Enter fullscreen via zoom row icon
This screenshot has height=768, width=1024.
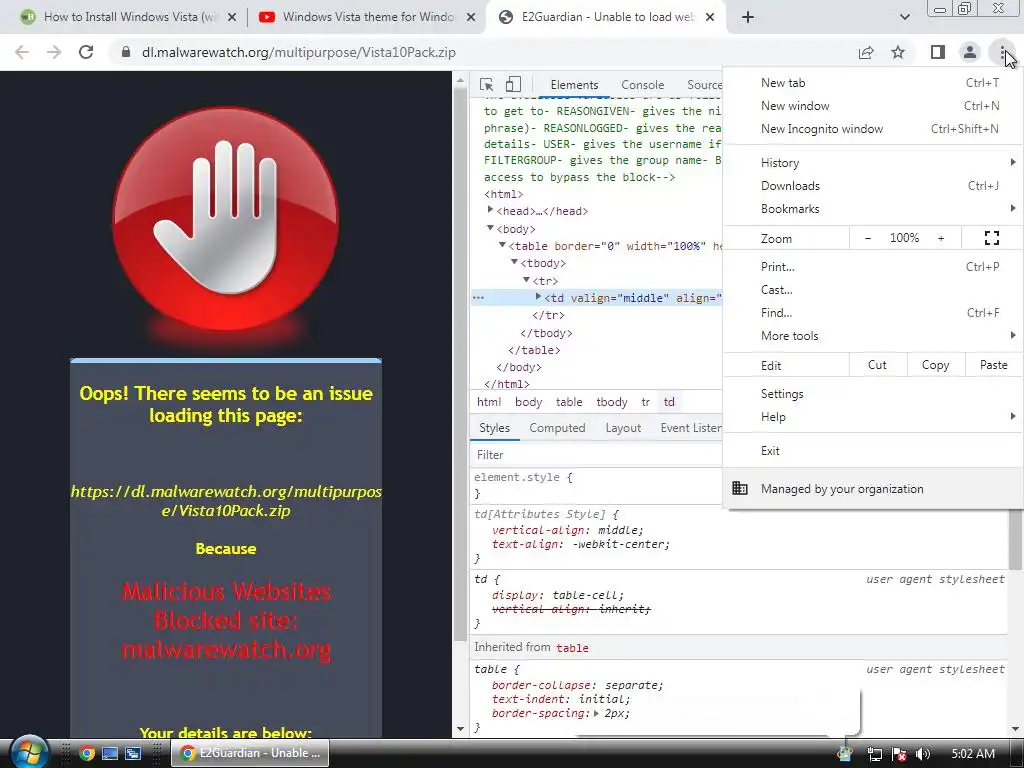pyautogui.click(x=992, y=238)
